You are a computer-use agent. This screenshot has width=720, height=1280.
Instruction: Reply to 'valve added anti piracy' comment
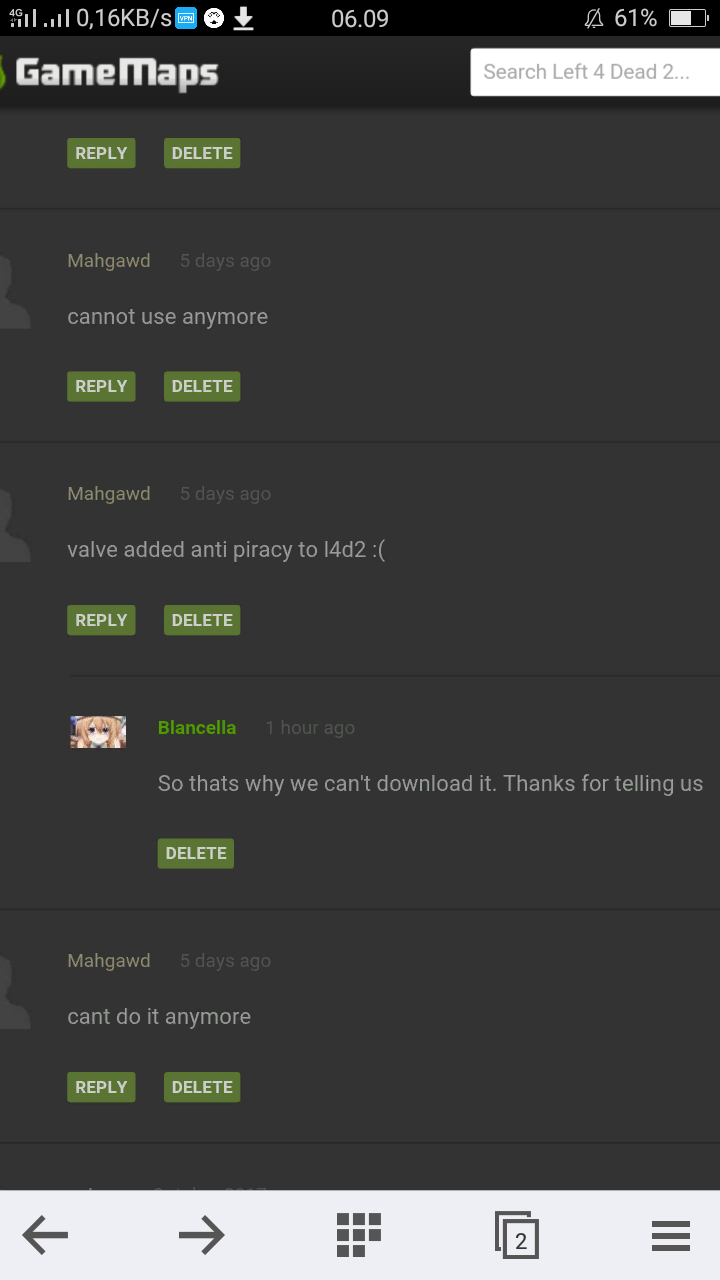(101, 620)
